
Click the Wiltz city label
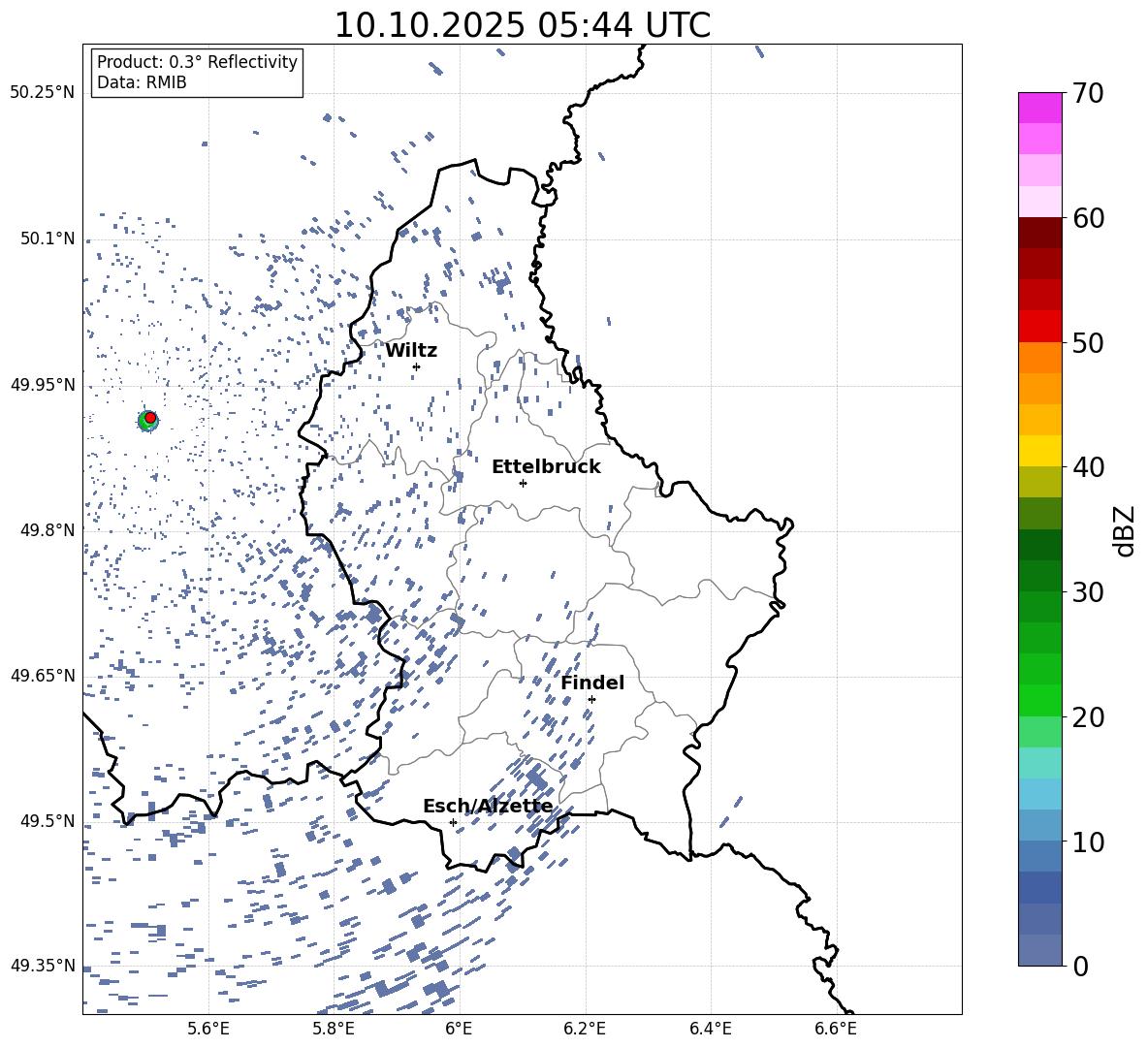click(411, 351)
